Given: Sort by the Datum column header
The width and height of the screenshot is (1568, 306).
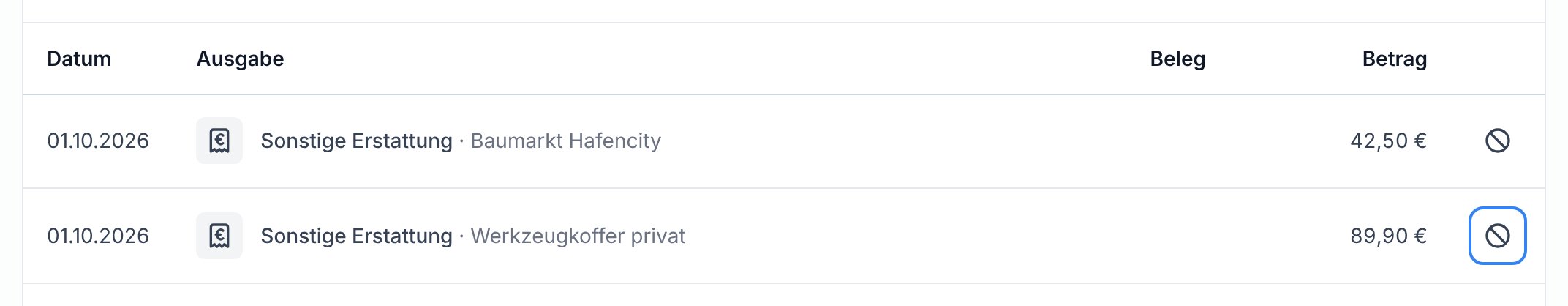Looking at the screenshot, I should pyautogui.click(x=79, y=59).
